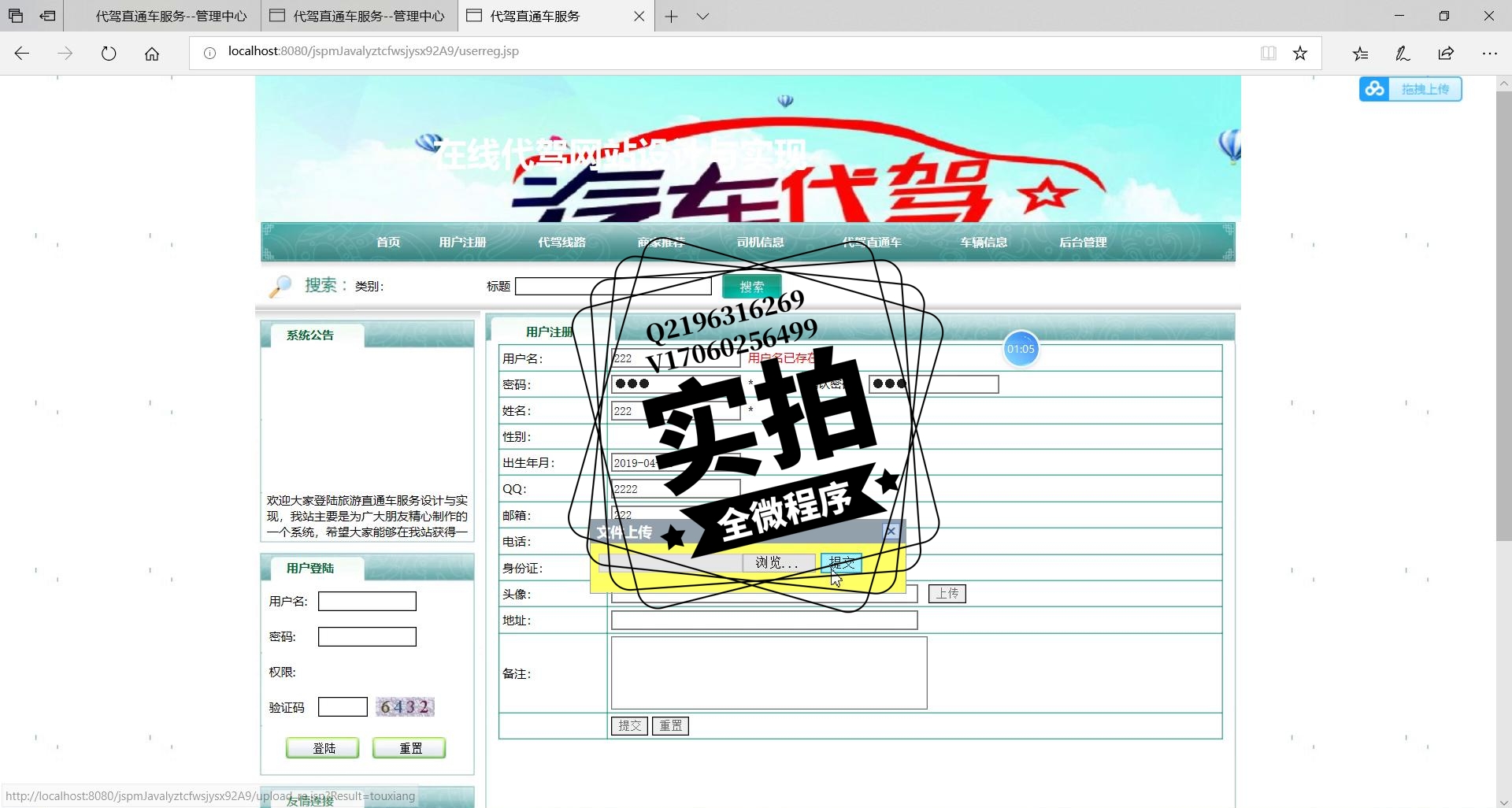Add notes with the pen icon
Viewport: 1512px width, 808px height.
[x=1403, y=54]
